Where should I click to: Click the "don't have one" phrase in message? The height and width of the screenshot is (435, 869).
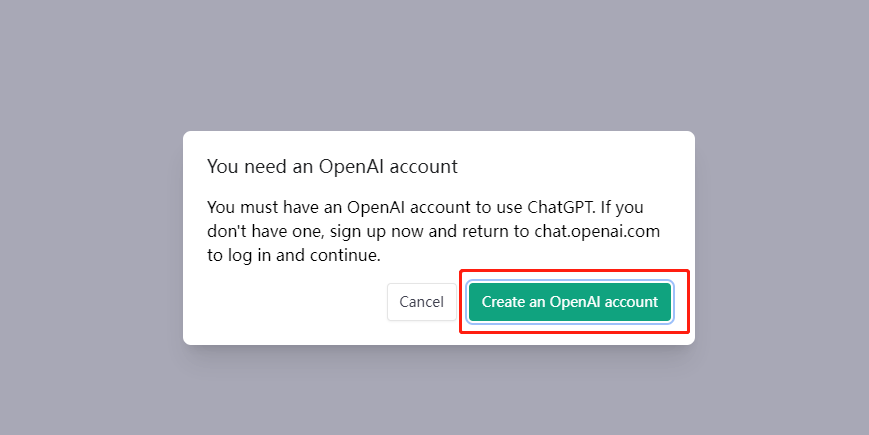(x=258, y=231)
